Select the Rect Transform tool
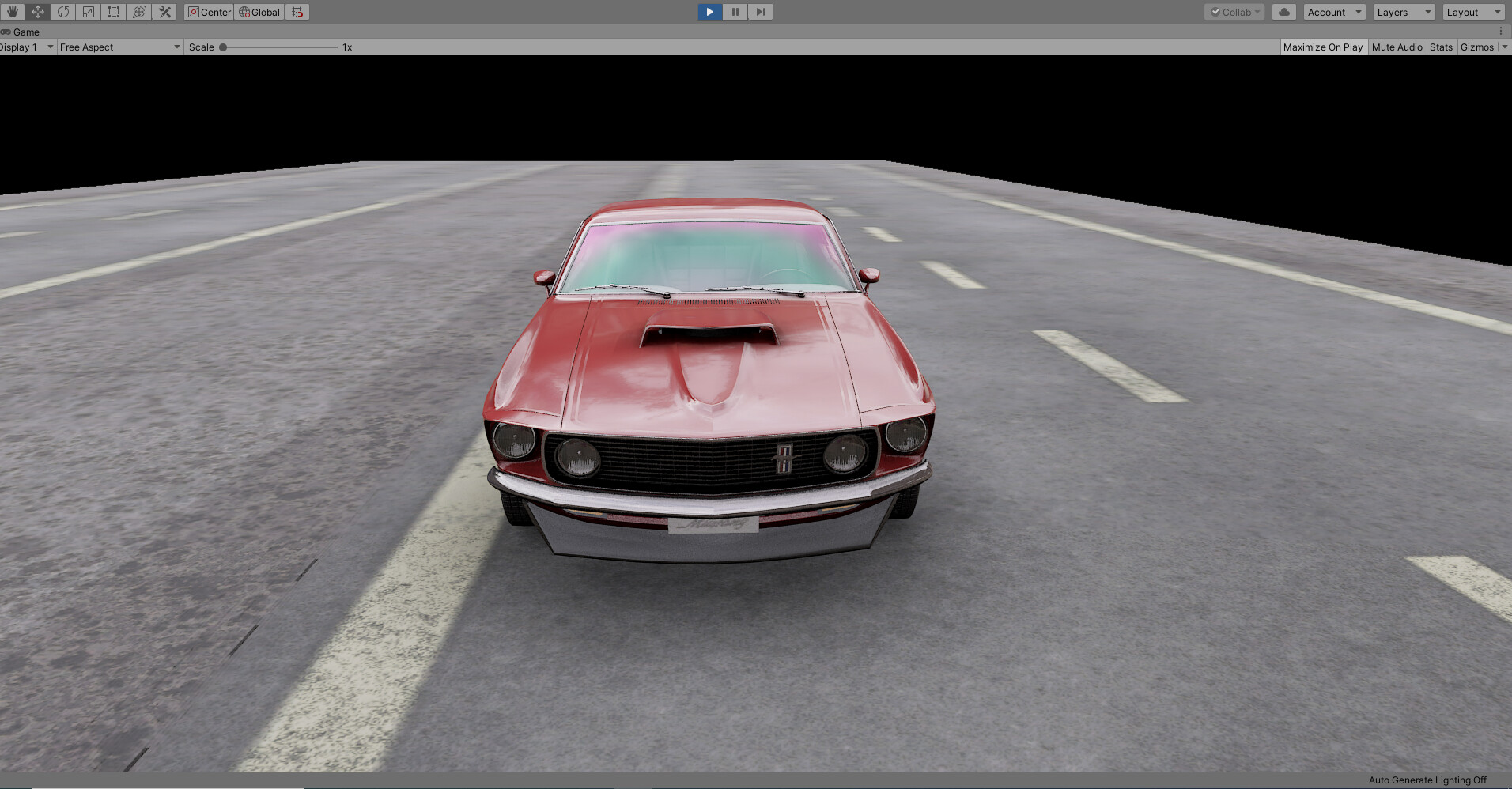The height and width of the screenshot is (789, 1512). (113, 12)
